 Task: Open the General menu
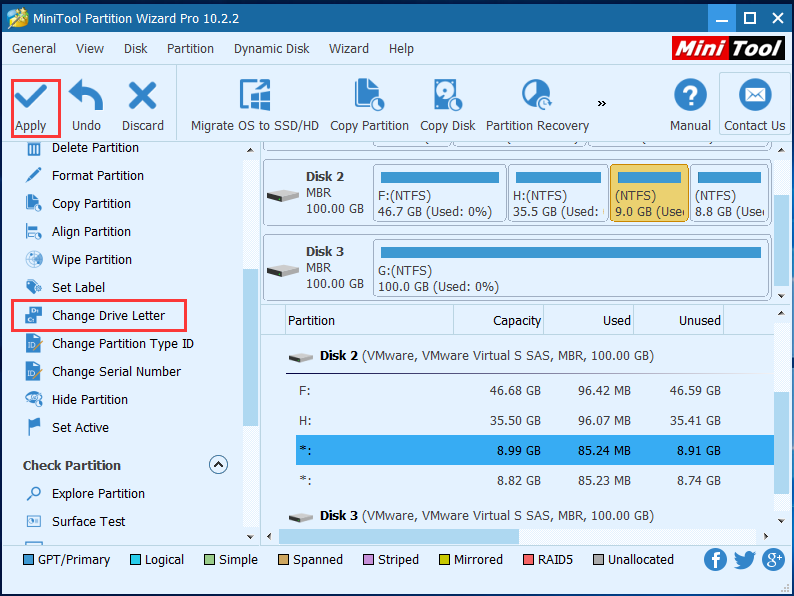[34, 49]
